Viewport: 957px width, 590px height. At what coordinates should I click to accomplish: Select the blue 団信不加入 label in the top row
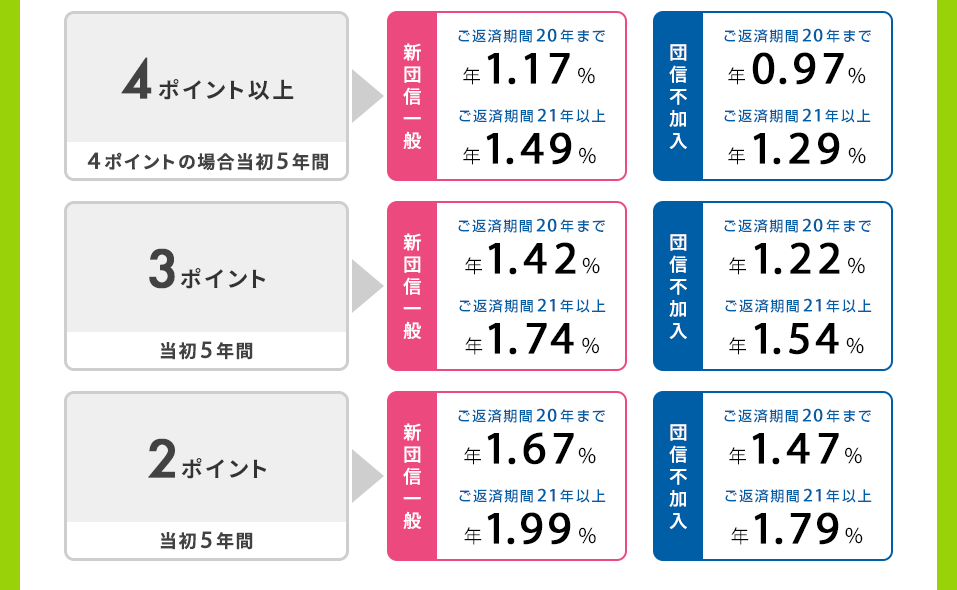click(678, 96)
